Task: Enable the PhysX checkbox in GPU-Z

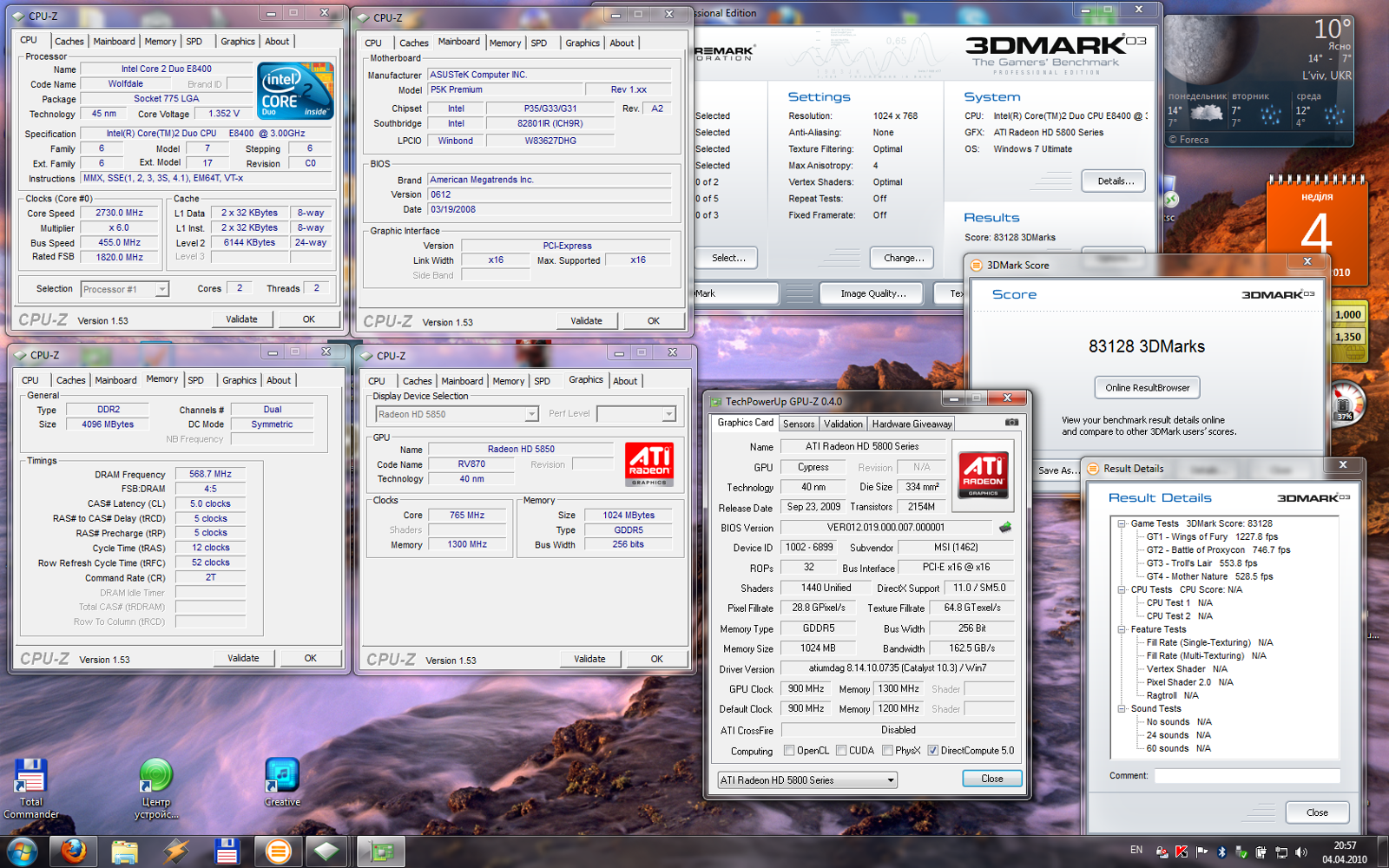Action: [888, 751]
